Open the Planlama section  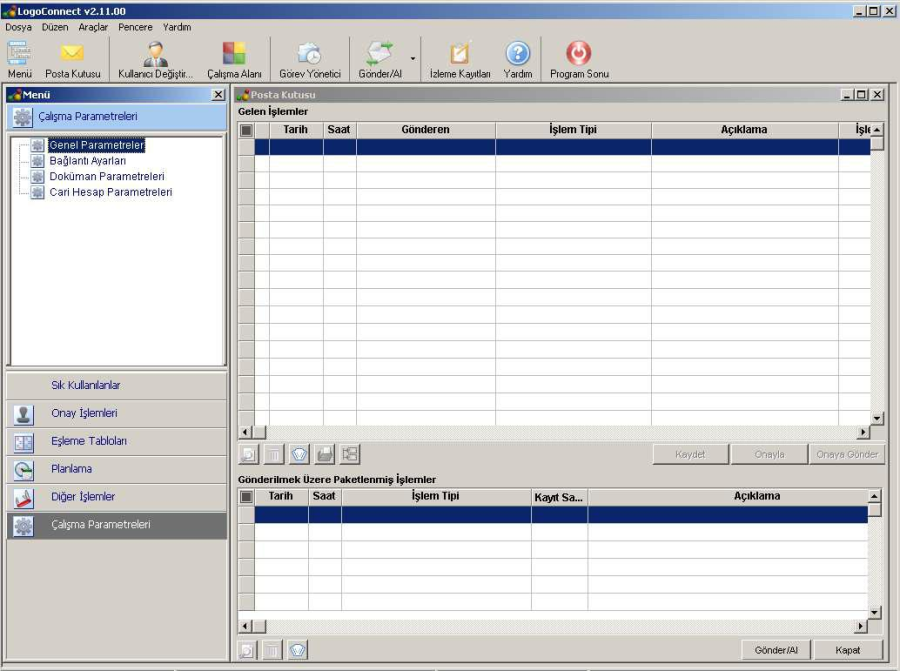pyautogui.click(x=117, y=469)
